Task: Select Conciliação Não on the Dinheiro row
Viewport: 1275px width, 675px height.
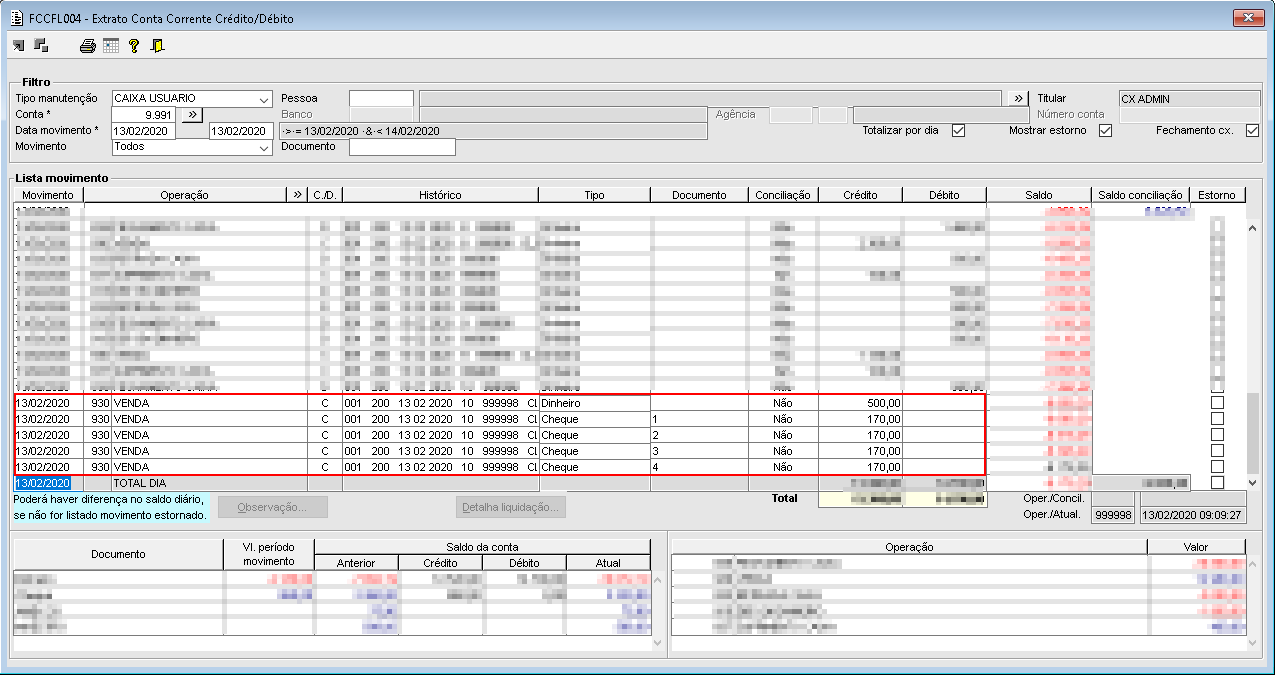Action: pos(783,403)
